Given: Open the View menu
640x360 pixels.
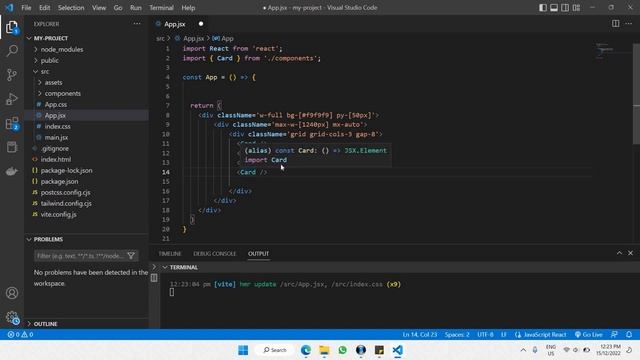Looking at the screenshot, I should coord(99,8).
